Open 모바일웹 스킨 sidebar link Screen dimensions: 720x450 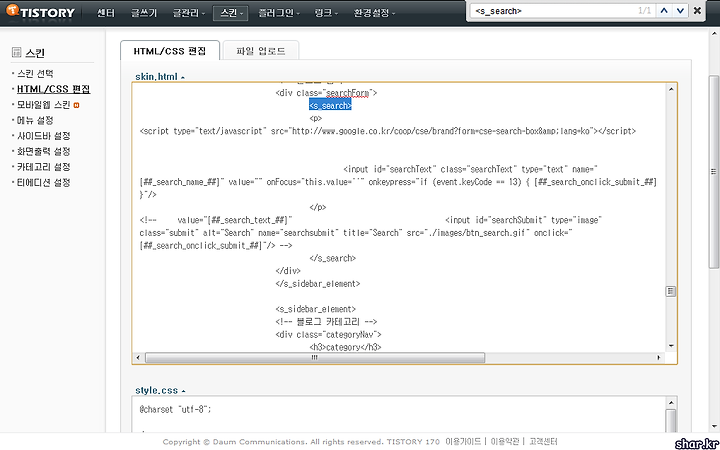pos(43,105)
